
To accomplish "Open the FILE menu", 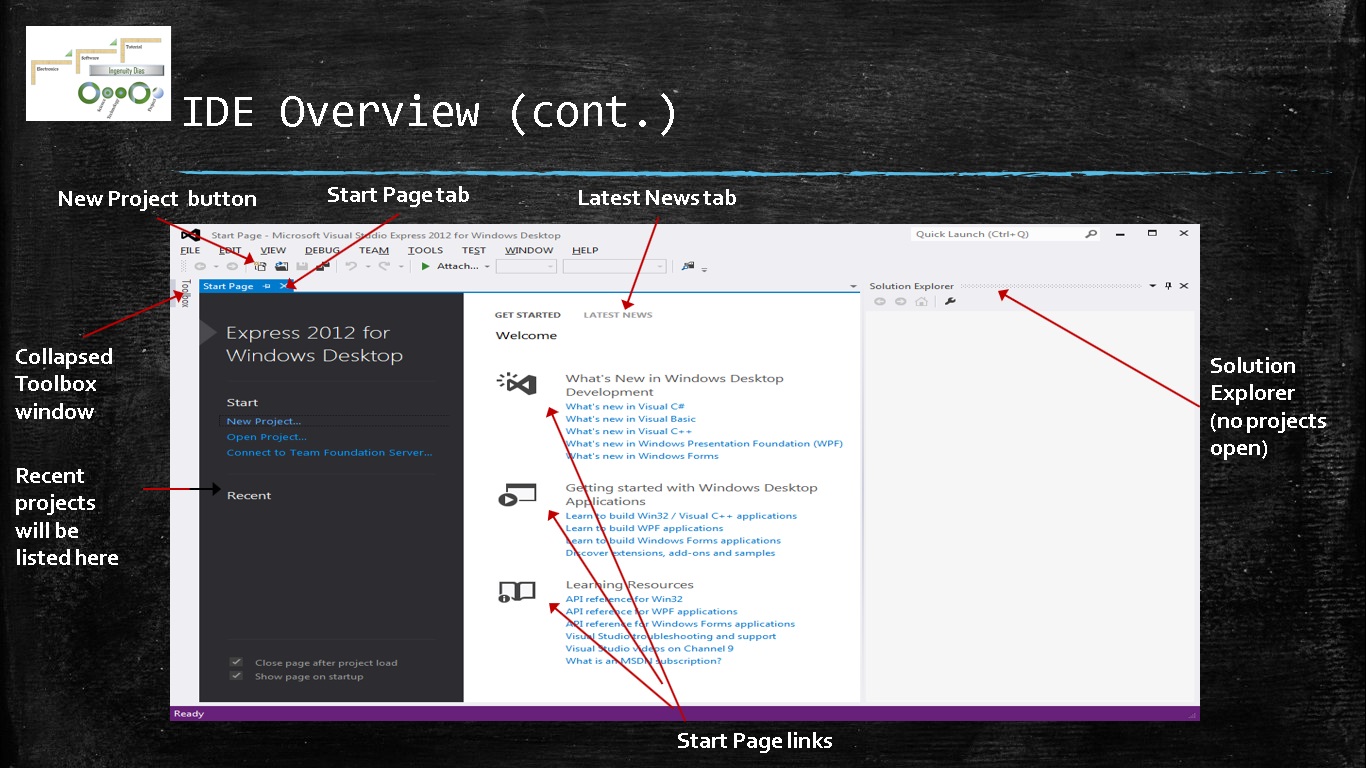I will (x=190, y=250).
